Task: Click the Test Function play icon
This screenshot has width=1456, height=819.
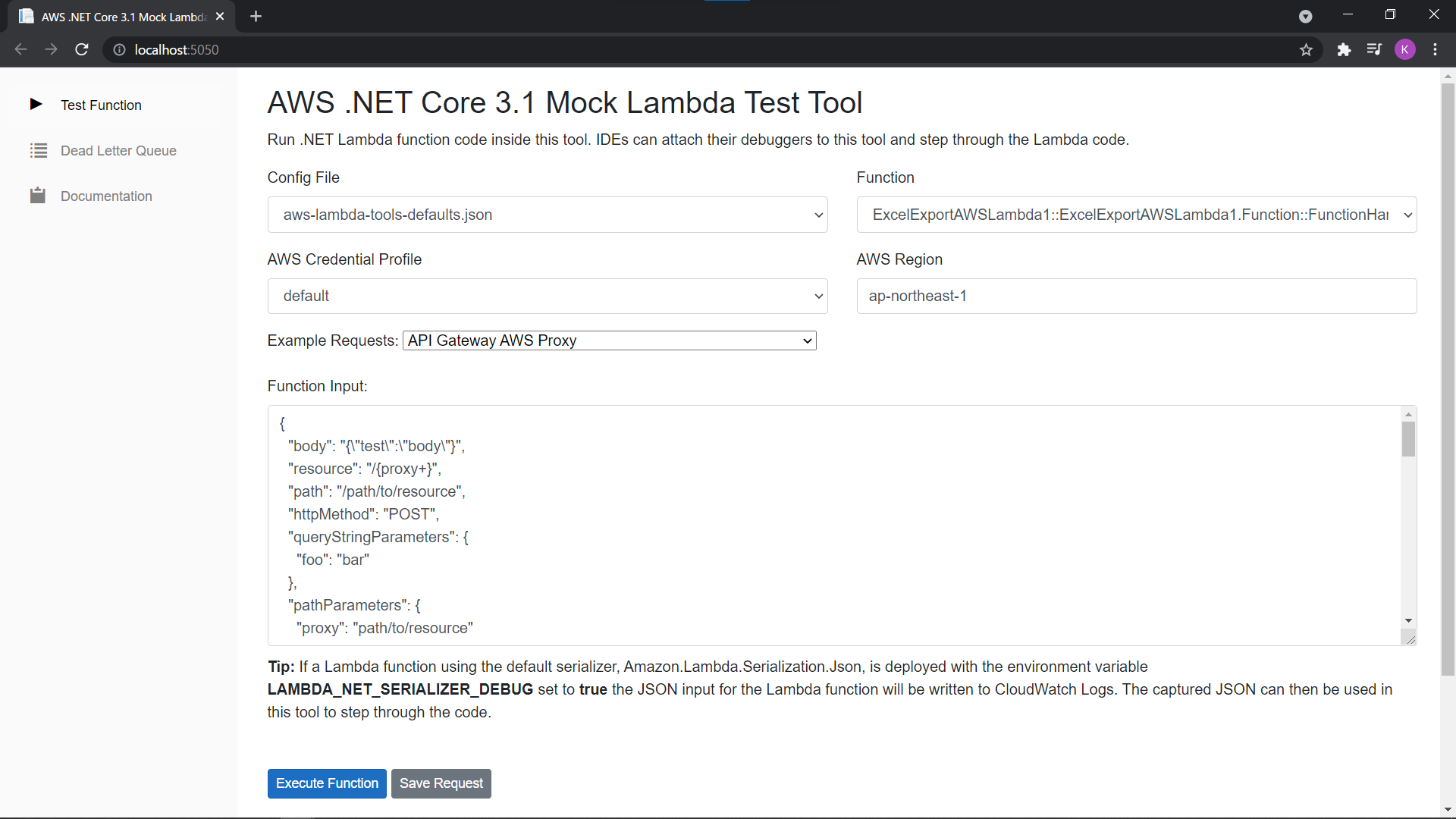Action: [x=36, y=104]
